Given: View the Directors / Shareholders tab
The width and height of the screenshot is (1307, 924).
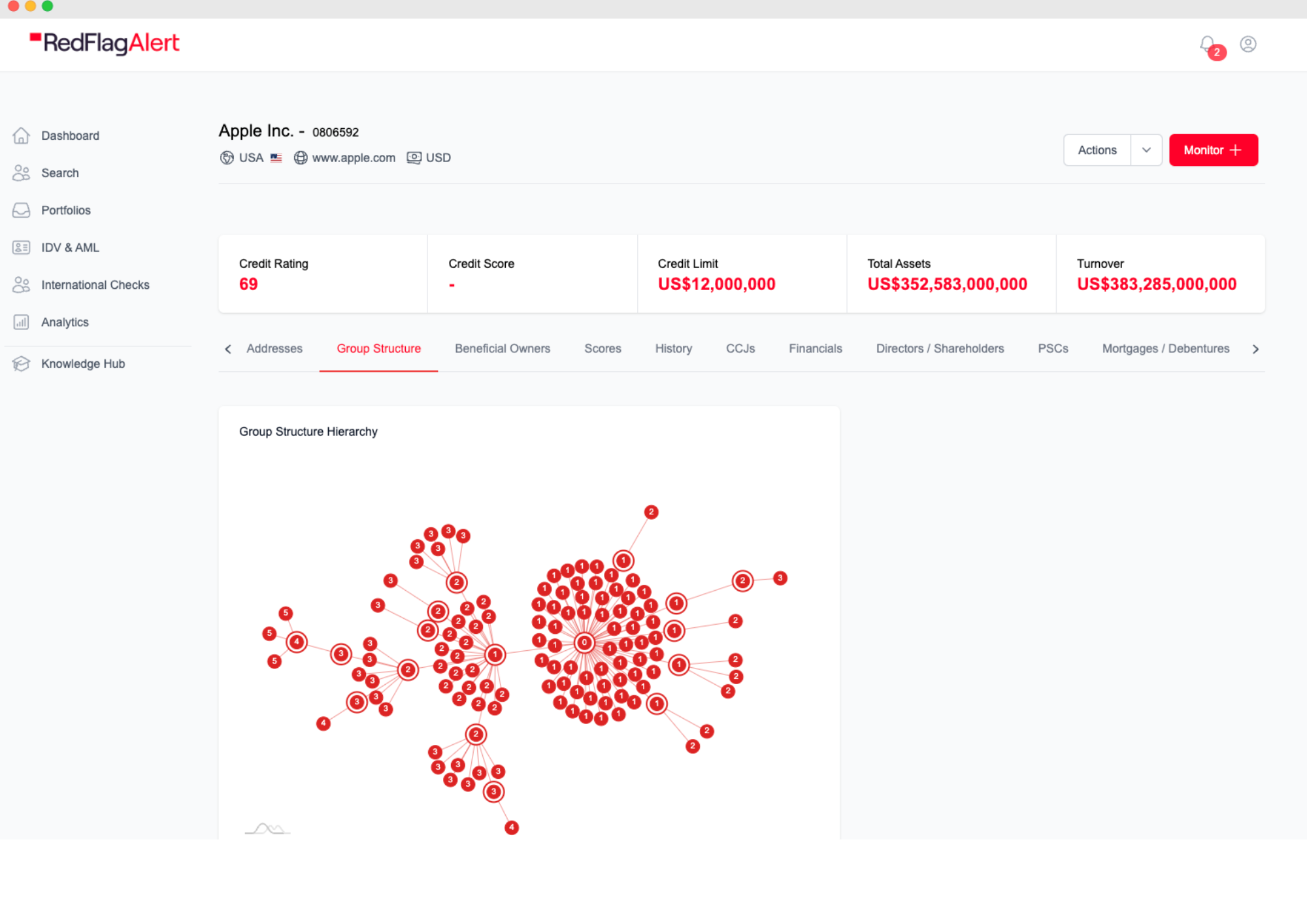Looking at the screenshot, I should click(x=940, y=348).
